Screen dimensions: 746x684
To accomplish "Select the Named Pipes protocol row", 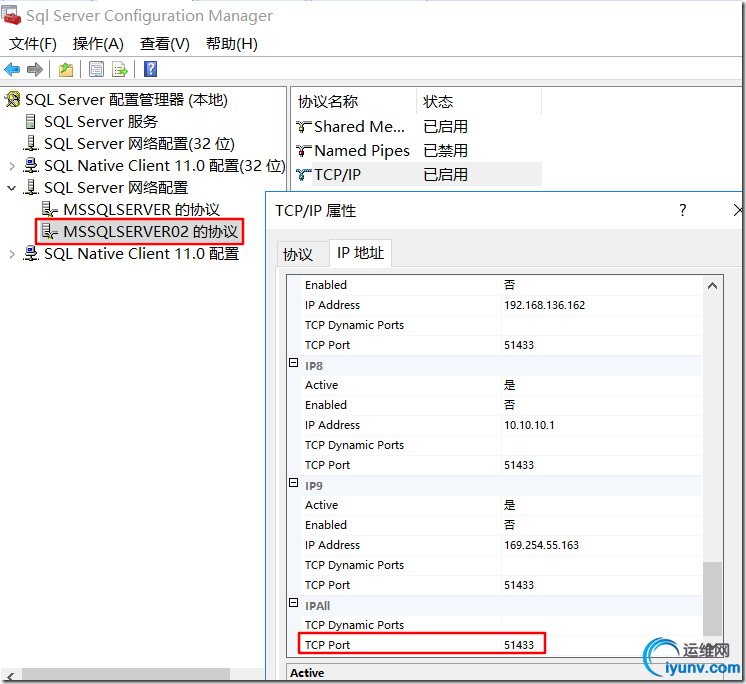I will tap(417, 151).
